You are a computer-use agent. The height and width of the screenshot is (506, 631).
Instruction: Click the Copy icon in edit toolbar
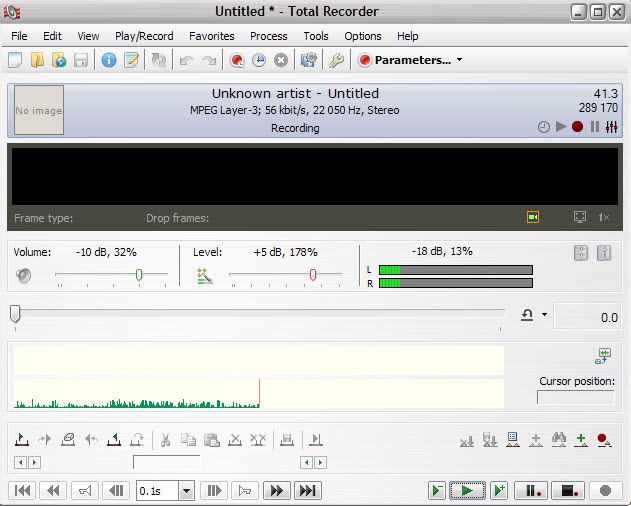click(x=188, y=440)
